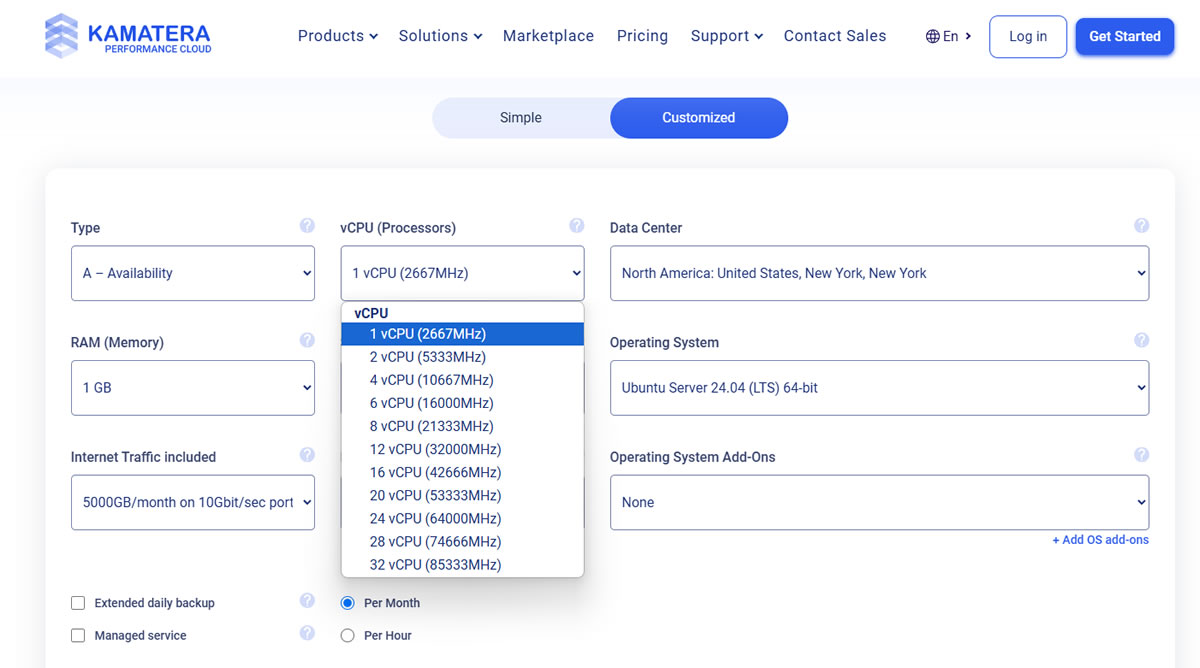
Task: Select 32 vCPU (85333MHz) option
Action: [x=435, y=565]
